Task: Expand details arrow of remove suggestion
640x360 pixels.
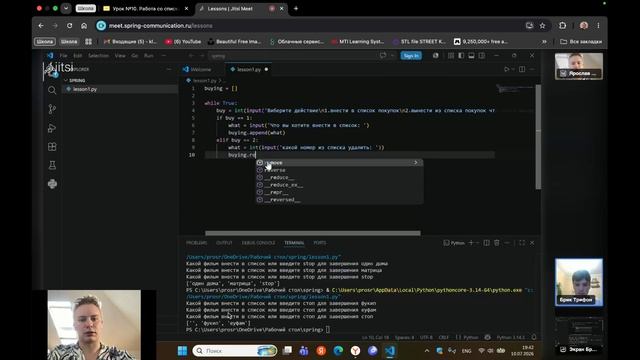Action: coord(416,162)
